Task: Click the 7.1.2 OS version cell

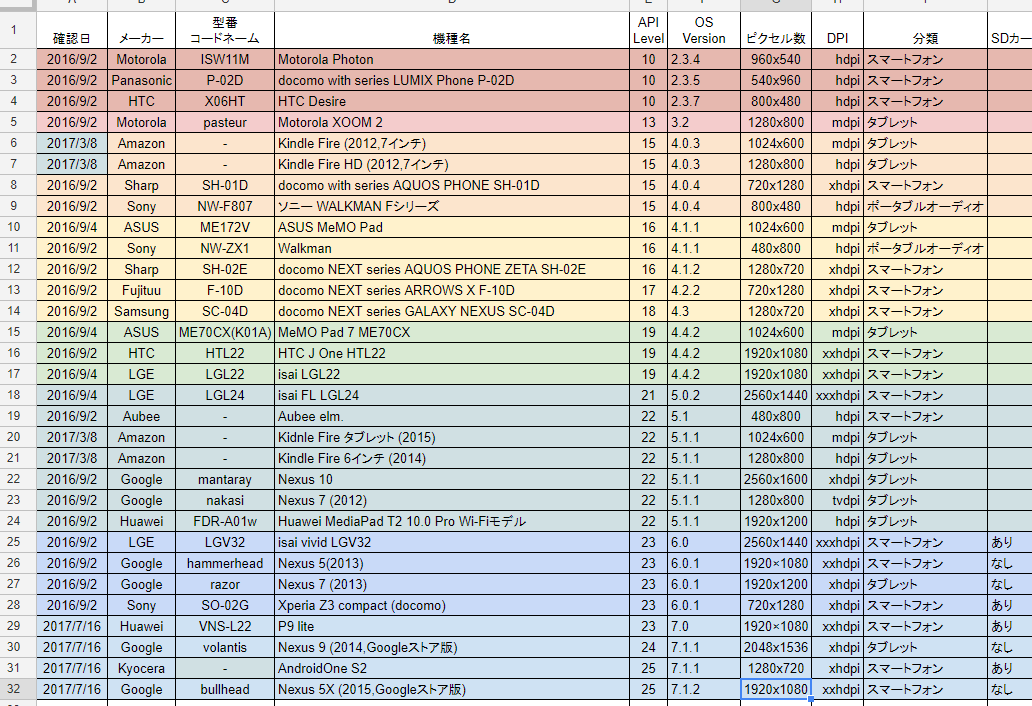Action: (704, 689)
